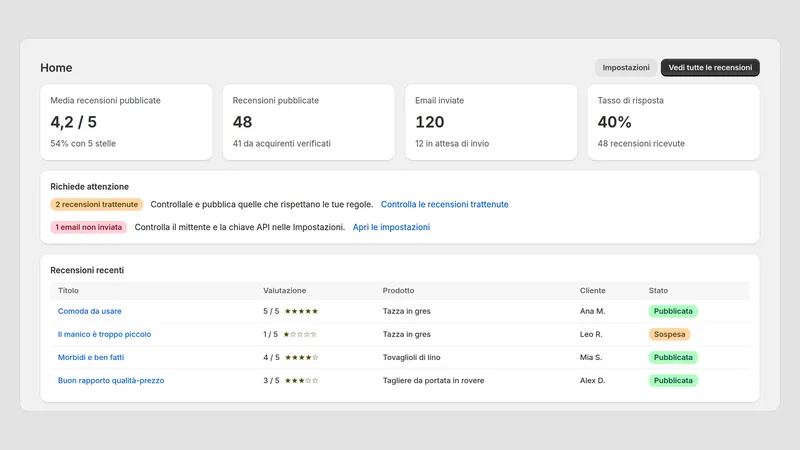
Task: Click the 1 email non inviata badge
Action: (x=88, y=227)
